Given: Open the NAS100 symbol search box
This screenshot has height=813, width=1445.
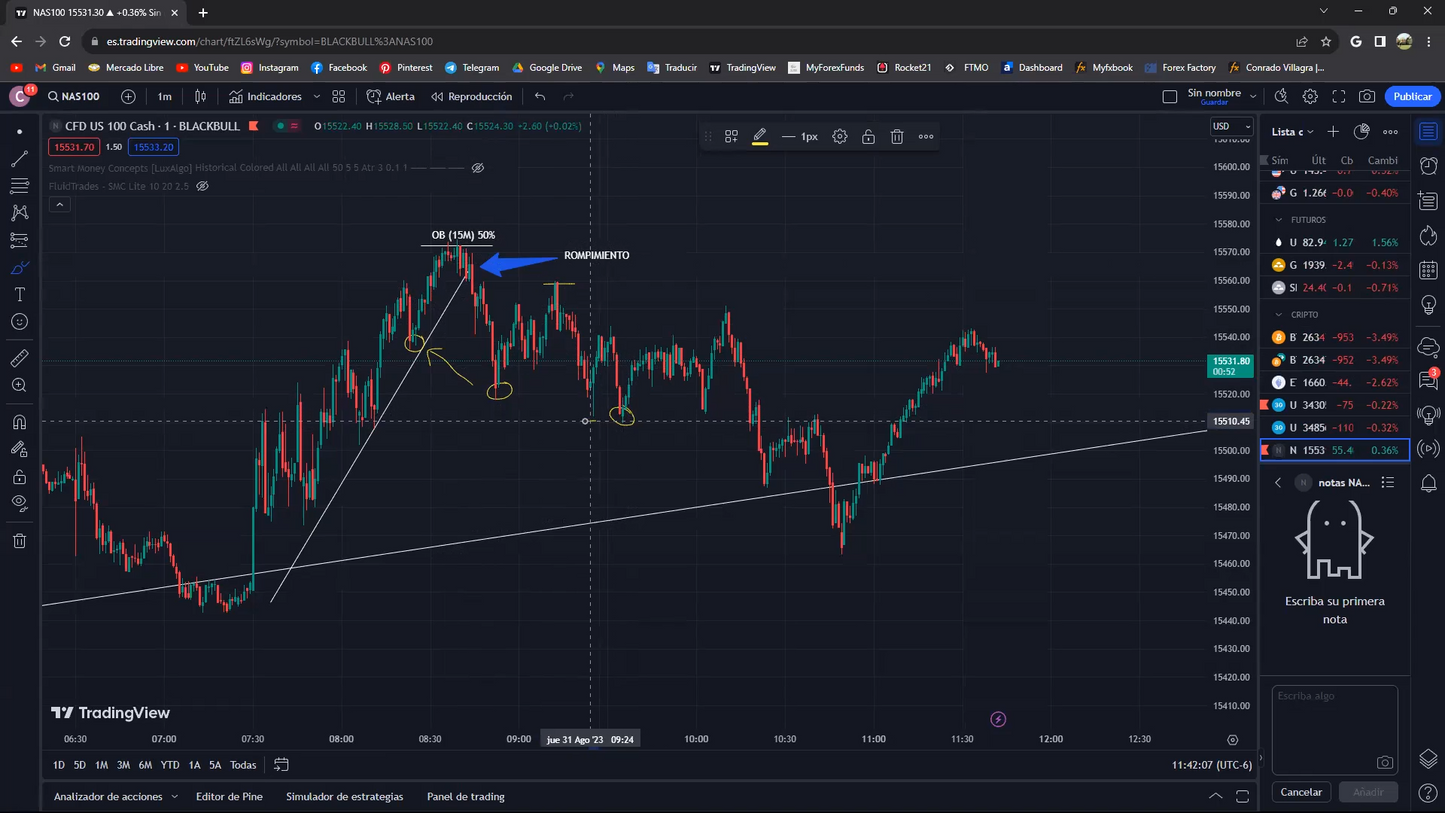Looking at the screenshot, I should click(75, 97).
